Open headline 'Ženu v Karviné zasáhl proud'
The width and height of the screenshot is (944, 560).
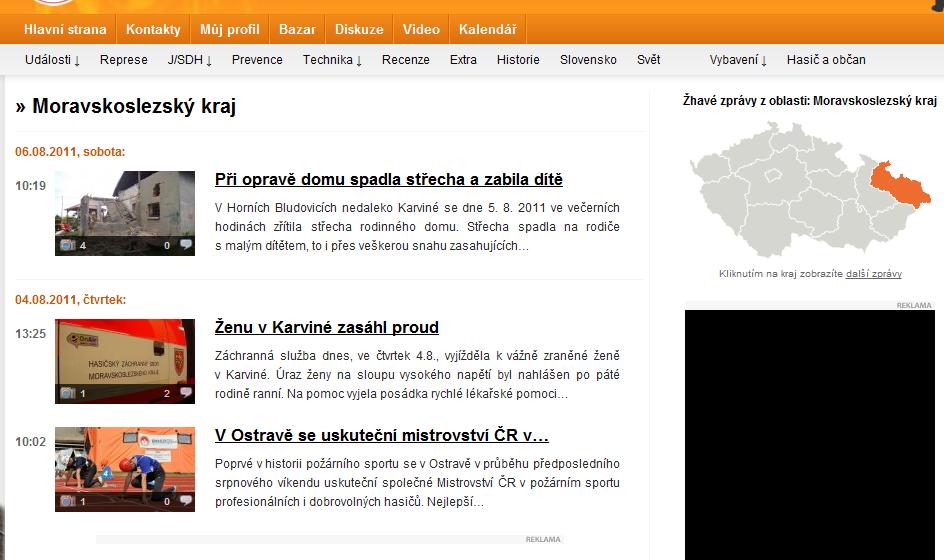(327, 328)
